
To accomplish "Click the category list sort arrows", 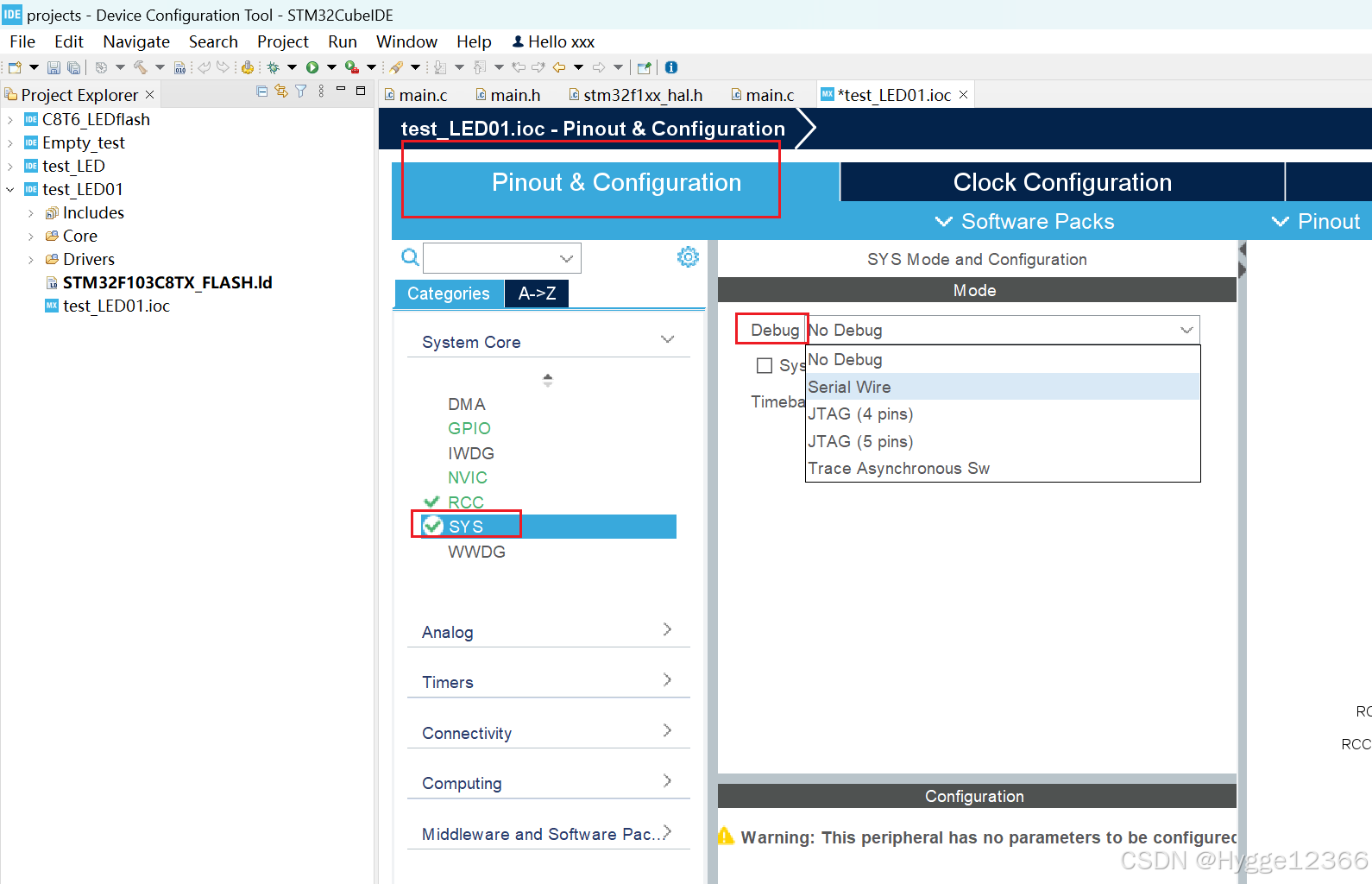I will [547, 380].
